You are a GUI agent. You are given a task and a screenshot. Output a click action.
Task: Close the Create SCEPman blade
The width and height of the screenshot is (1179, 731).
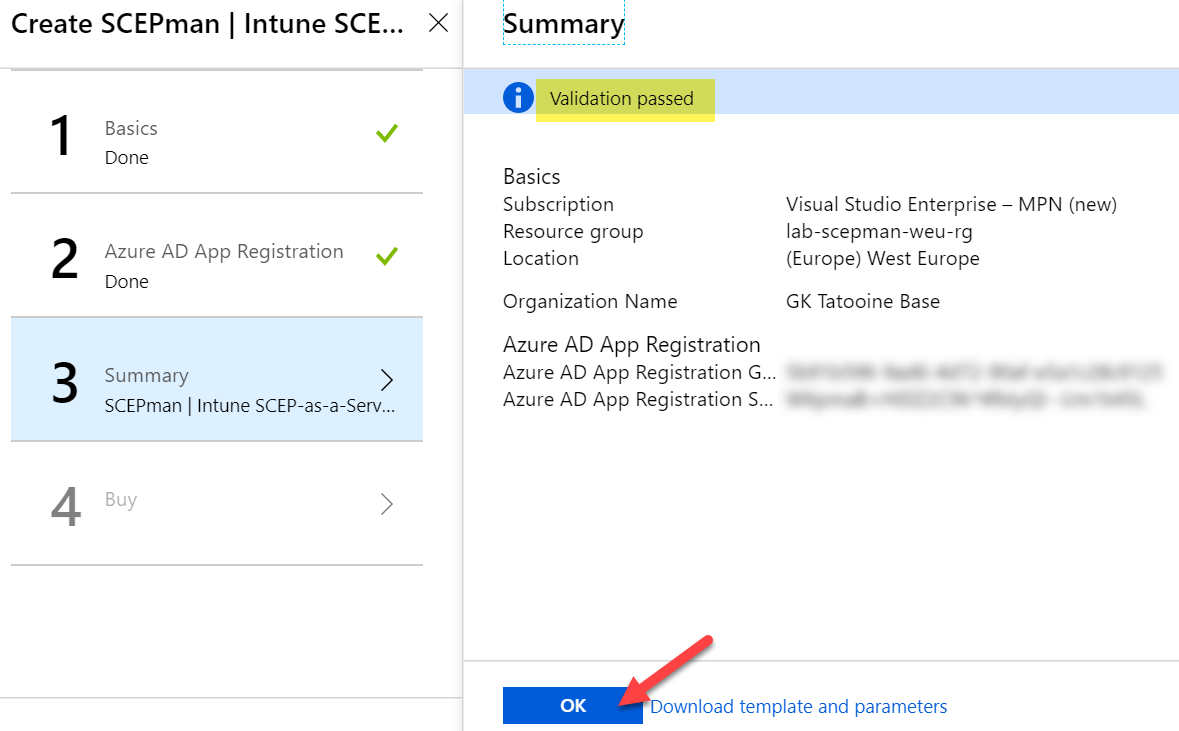pos(438,24)
